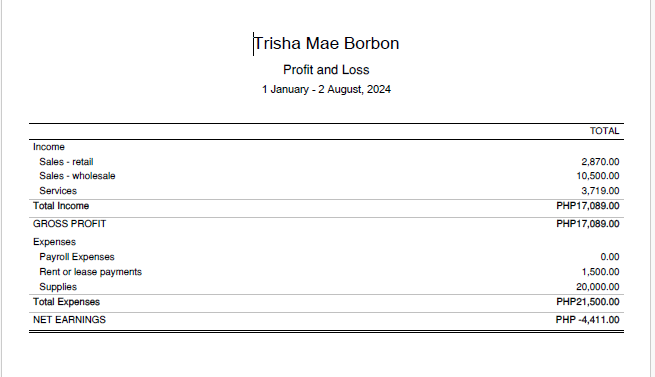Viewport: 655px width, 377px height.
Task: Select the Expenses section header
Action: [x=54, y=242]
